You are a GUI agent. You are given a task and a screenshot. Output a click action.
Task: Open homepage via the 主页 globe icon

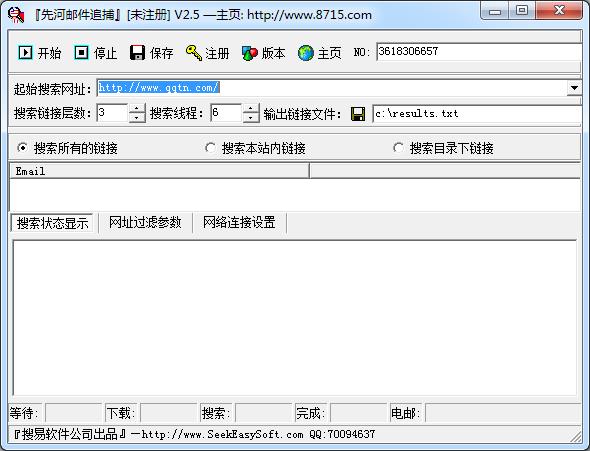coord(306,53)
